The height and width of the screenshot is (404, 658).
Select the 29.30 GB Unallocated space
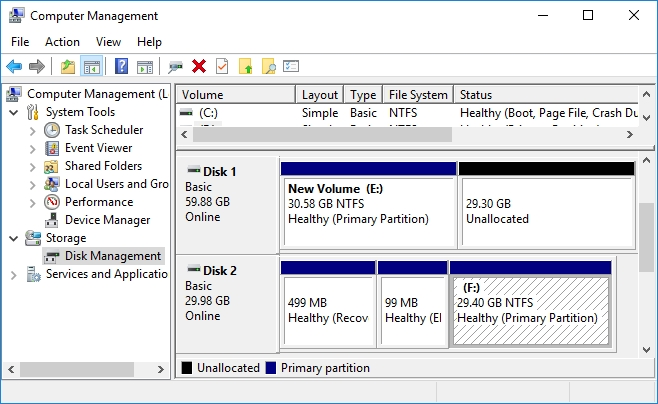(546, 210)
